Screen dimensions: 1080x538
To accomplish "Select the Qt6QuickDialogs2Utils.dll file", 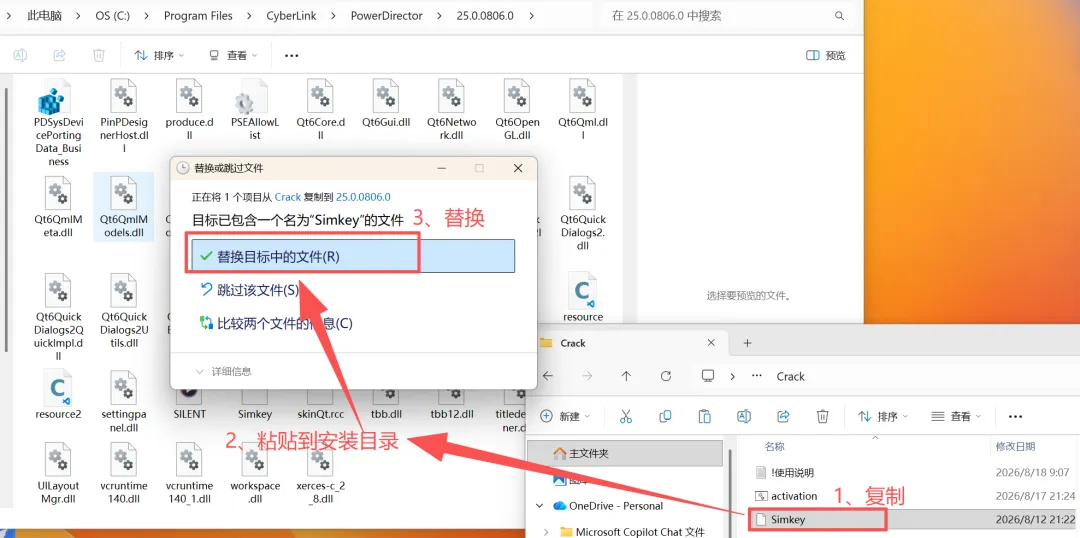I will 124,310.
